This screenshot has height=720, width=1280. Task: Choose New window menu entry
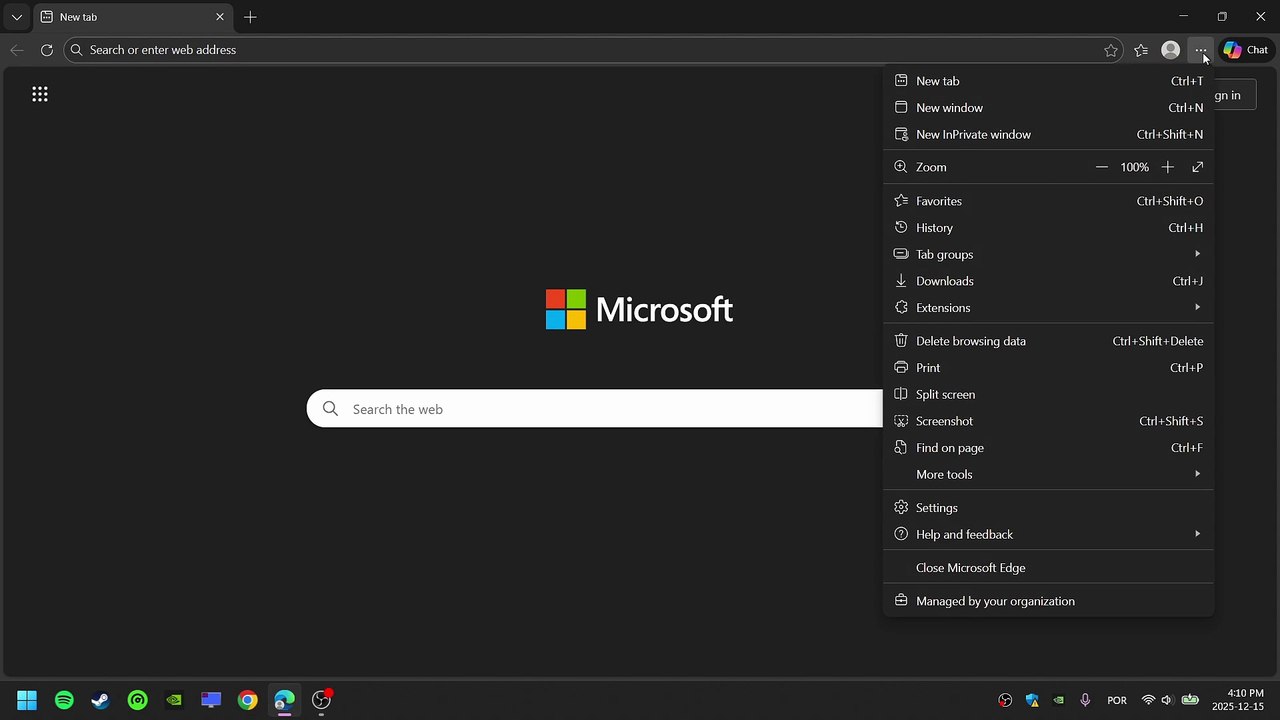(x=1048, y=108)
